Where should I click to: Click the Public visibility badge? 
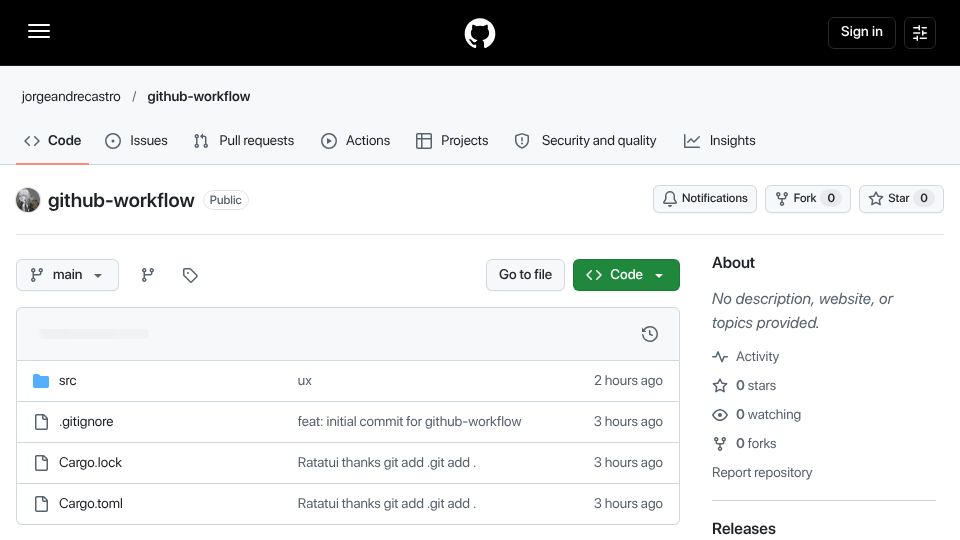[225, 200]
